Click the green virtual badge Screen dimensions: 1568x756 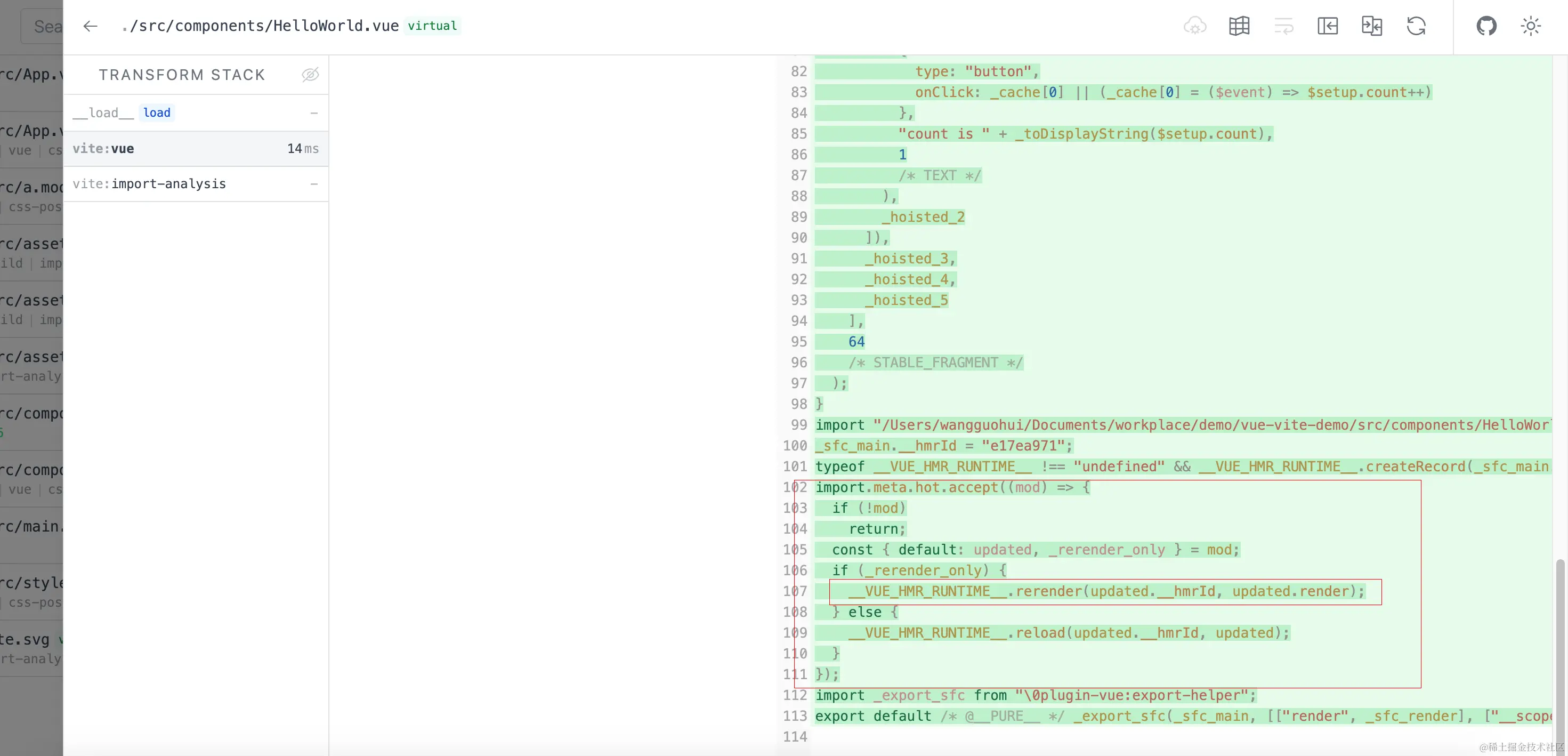pos(432,26)
